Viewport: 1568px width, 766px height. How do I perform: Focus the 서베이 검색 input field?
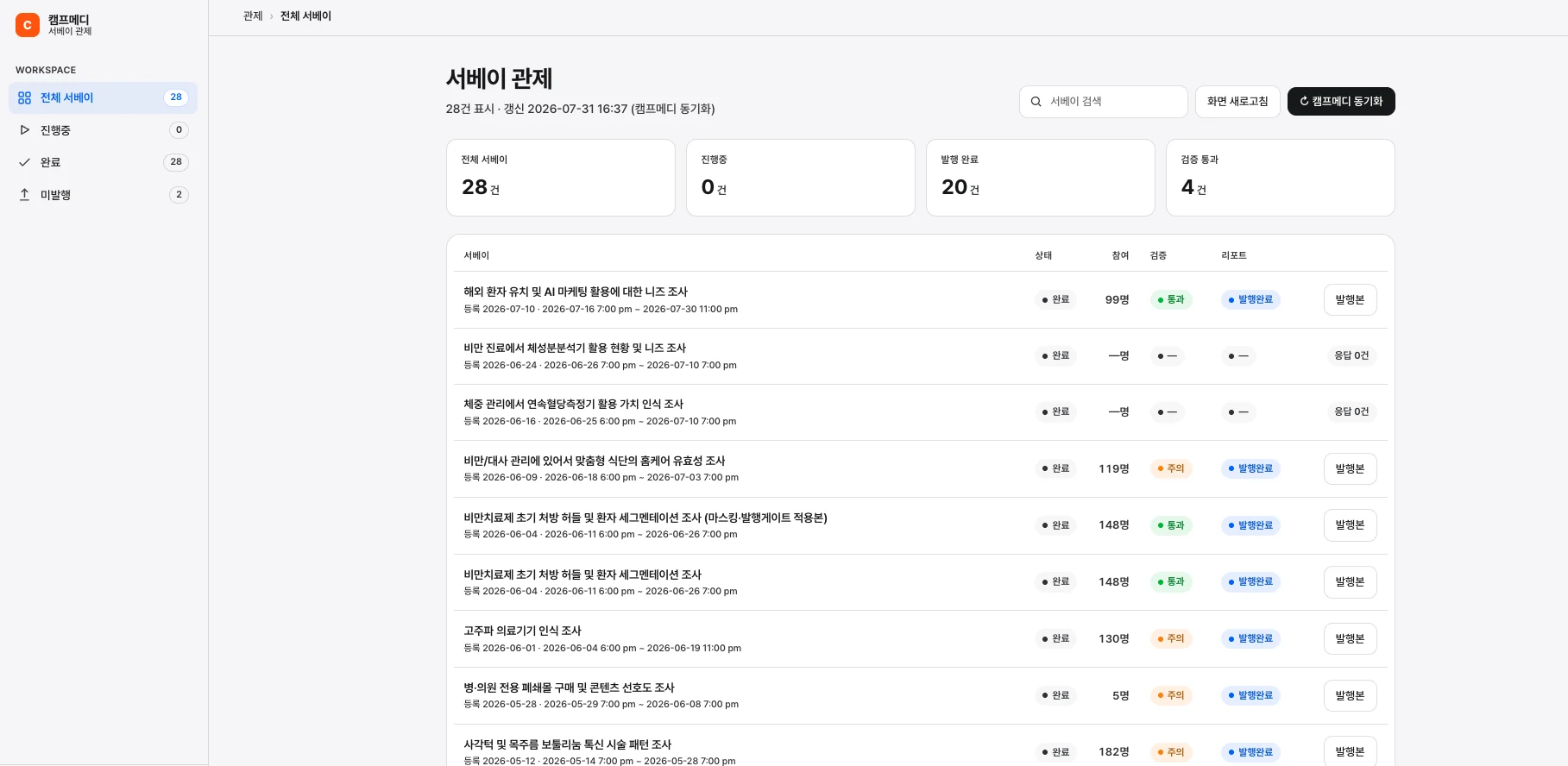1103,102
